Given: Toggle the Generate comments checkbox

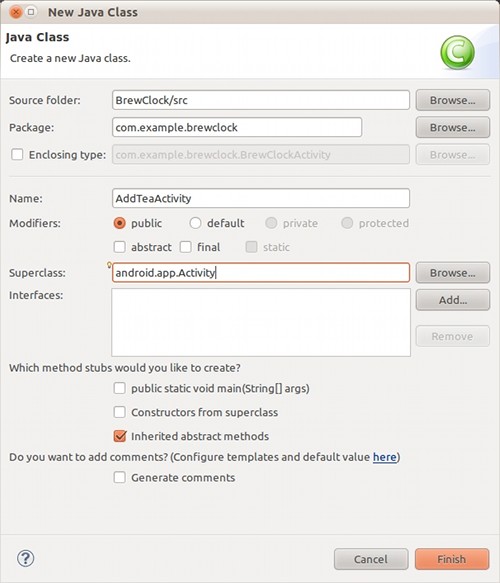Looking at the screenshot, I should [119, 477].
